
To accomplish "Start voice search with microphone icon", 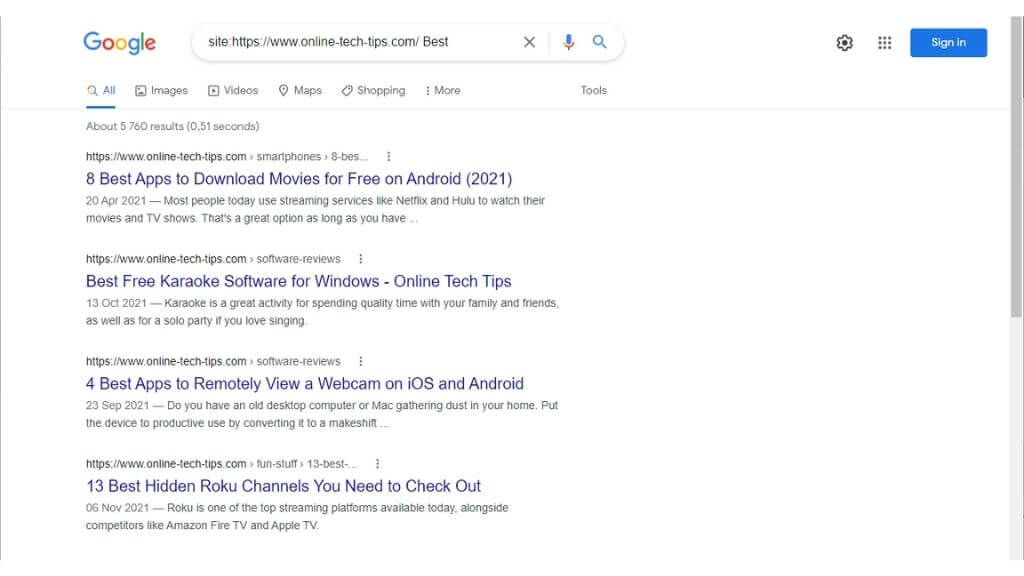I will click(x=569, y=42).
